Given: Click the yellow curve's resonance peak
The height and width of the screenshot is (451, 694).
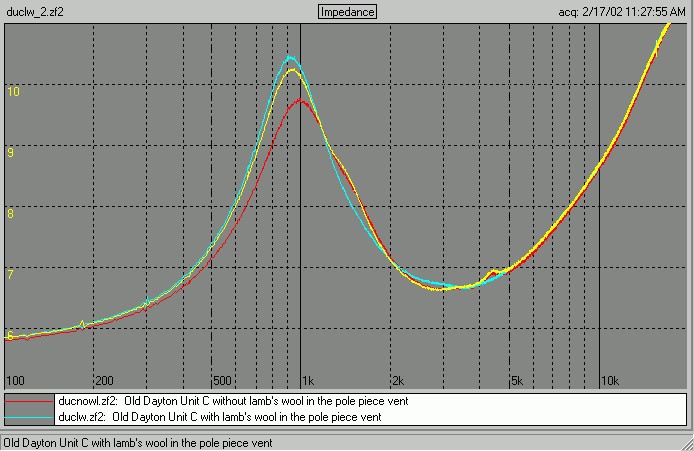Looking at the screenshot, I should coord(292,69).
